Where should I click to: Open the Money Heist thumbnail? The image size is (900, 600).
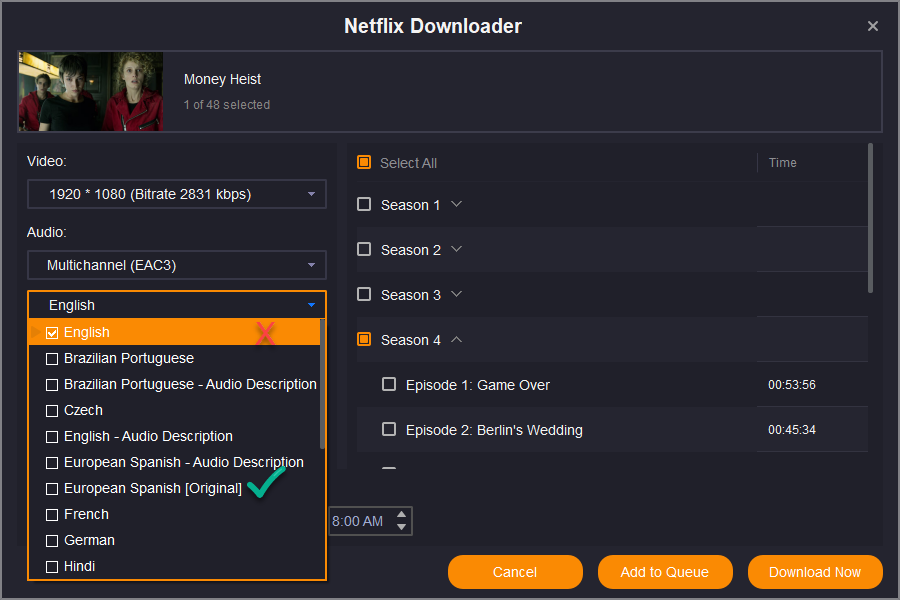91,92
